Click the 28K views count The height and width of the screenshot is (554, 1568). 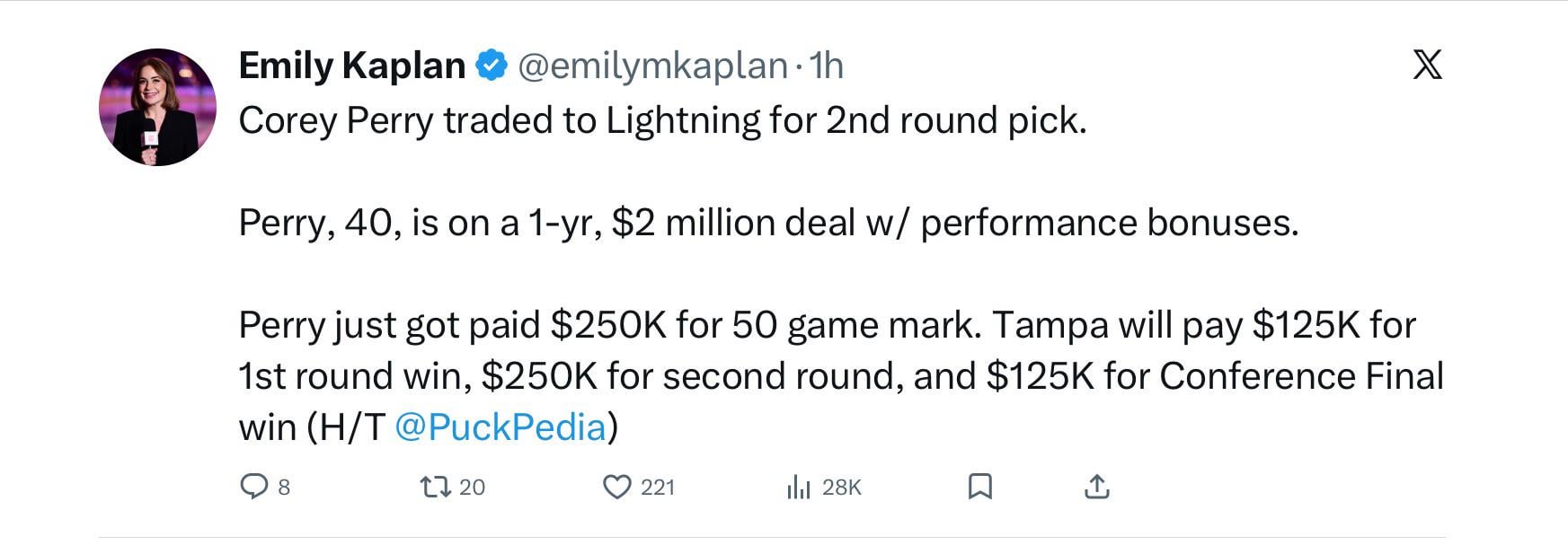tap(842, 488)
